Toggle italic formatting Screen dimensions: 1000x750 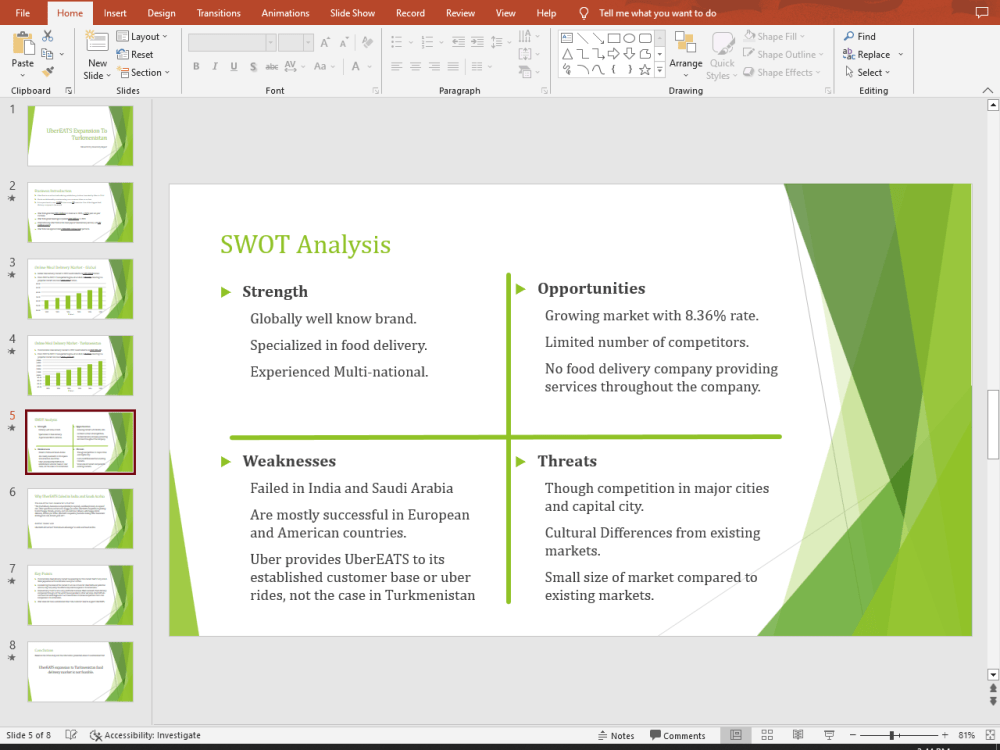coord(215,66)
